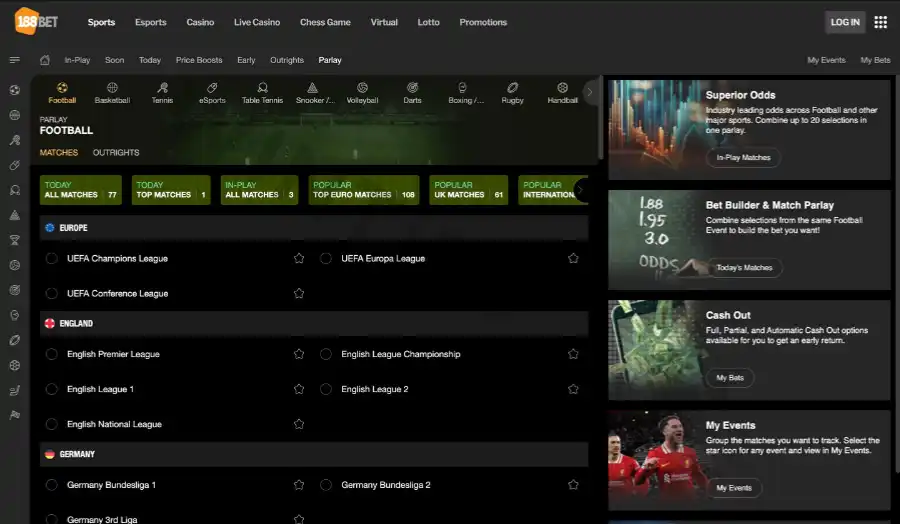Select English Premier League radio button
Viewport: 900px width, 524px height.
point(52,354)
